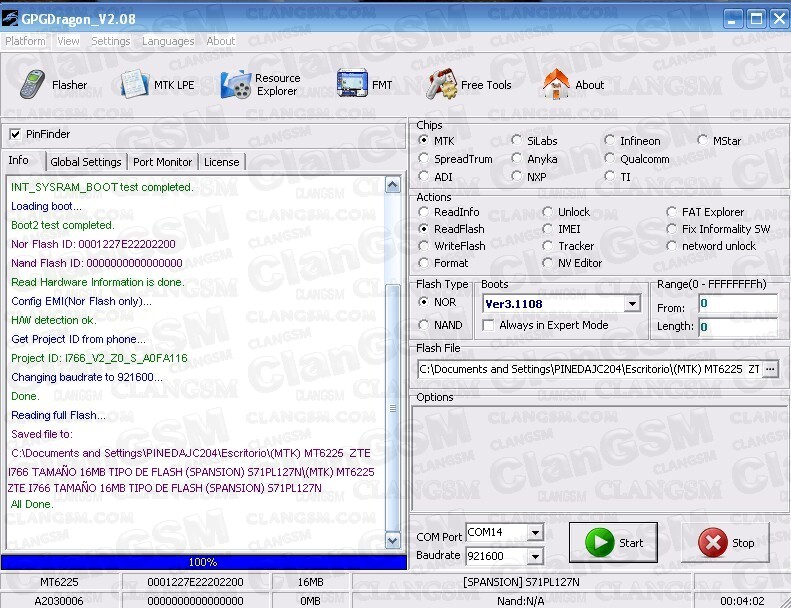This screenshot has height=608, width=791.
Task: Open the Languages menu
Action: coord(168,41)
